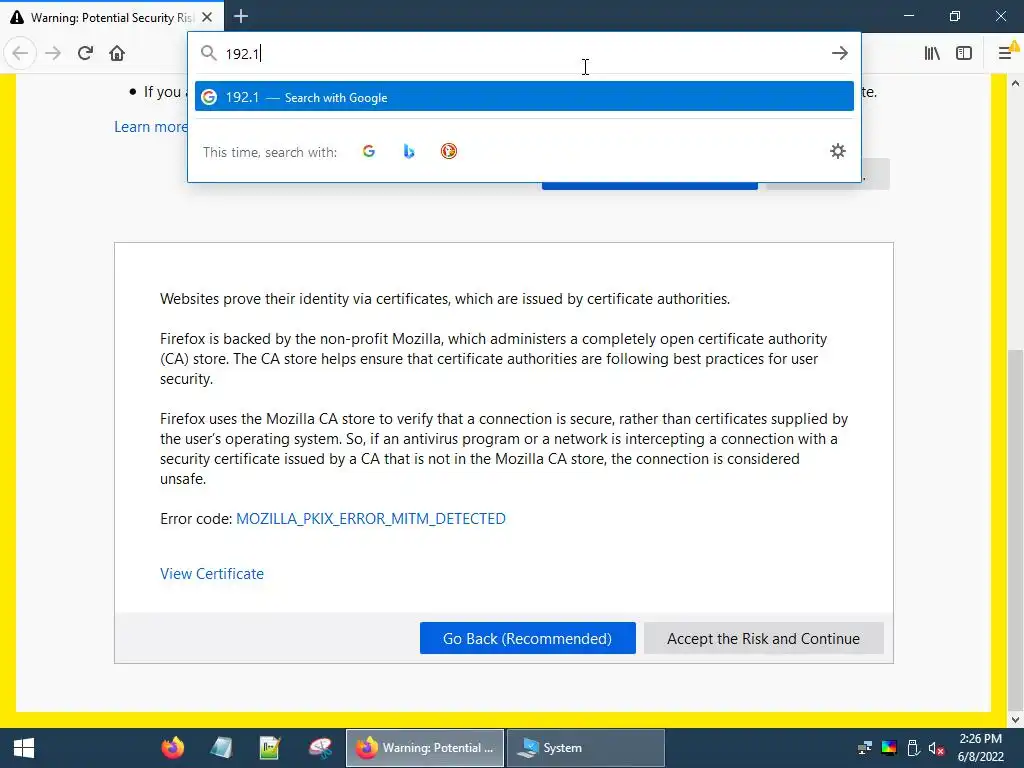
Task: Click the USB device tray icon
Action: click(913, 748)
